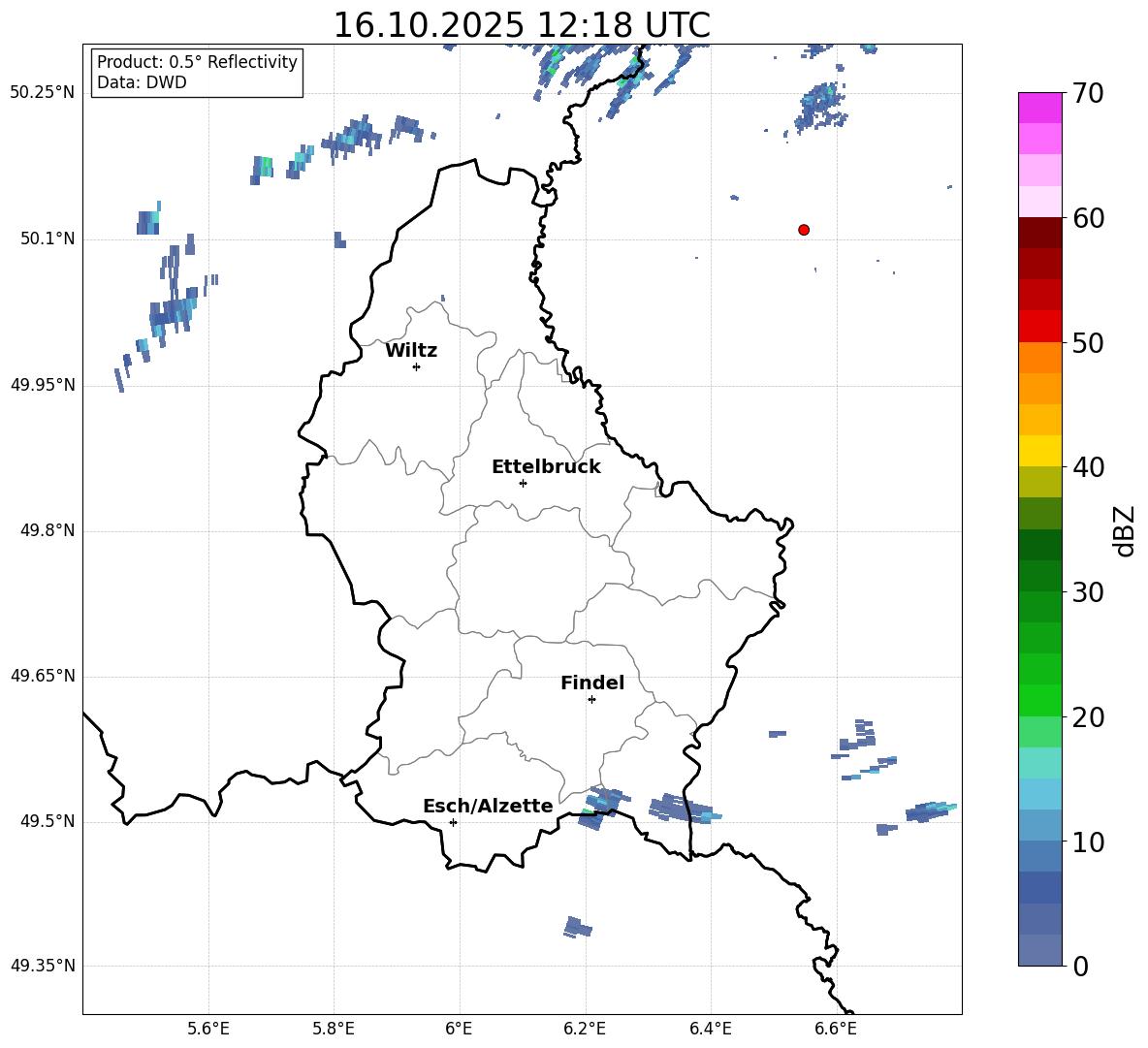Click the 50.25°N latitude tick label
Image resolution: width=1148 pixels, height=1048 pixels.
click(x=42, y=93)
